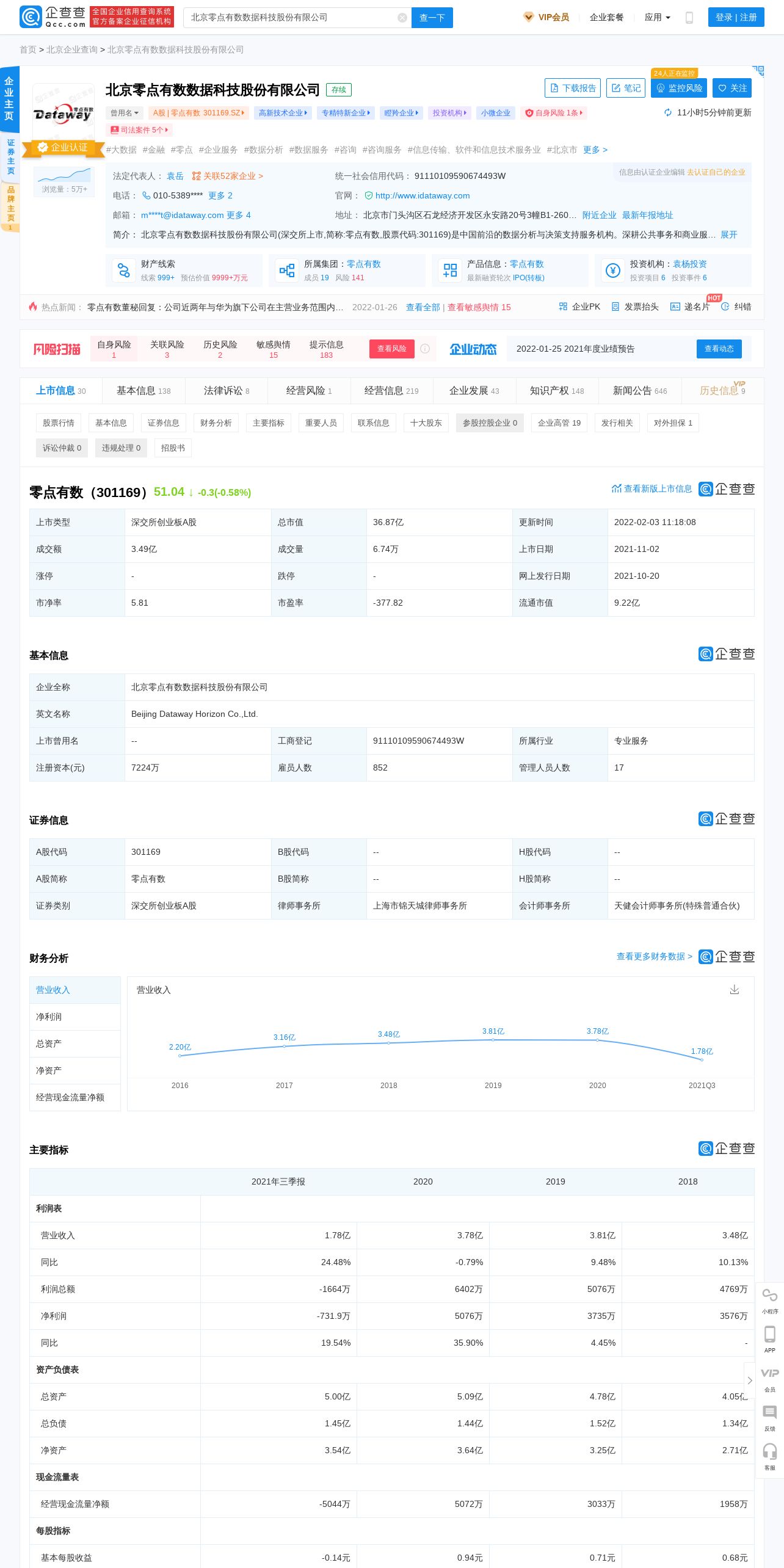Image resolution: width=784 pixels, height=1568 pixels.
Task: Expand the company 简介 with 展开
Action: click(728, 234)
